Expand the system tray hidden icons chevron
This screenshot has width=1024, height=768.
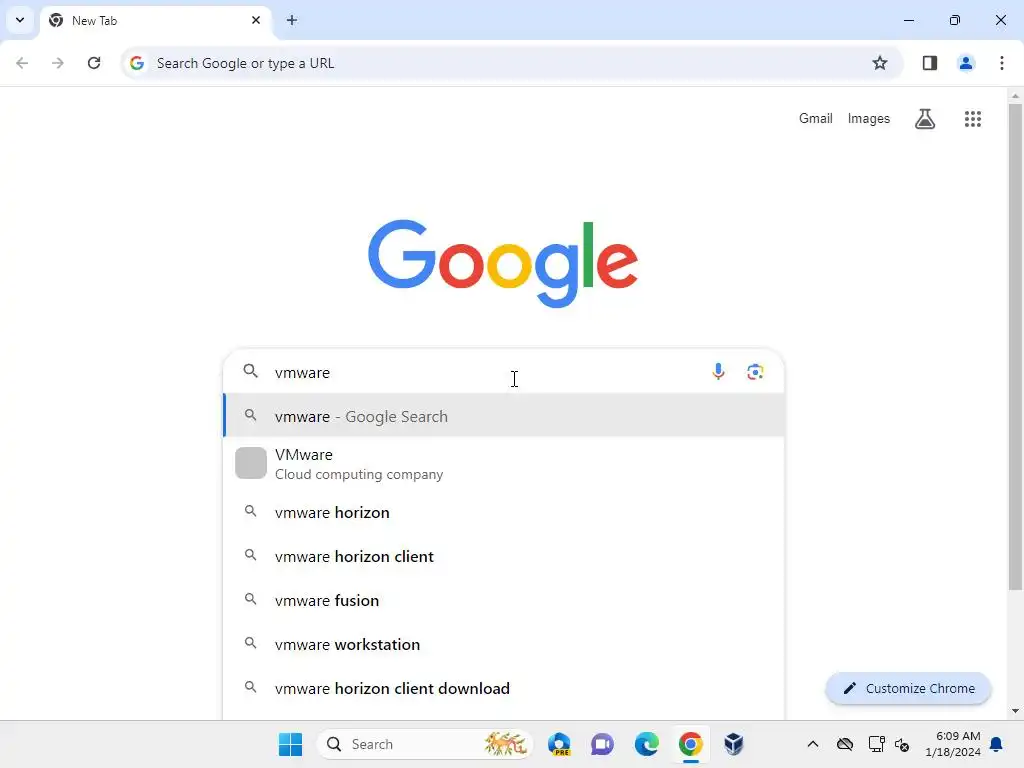[x=812, y=744]
